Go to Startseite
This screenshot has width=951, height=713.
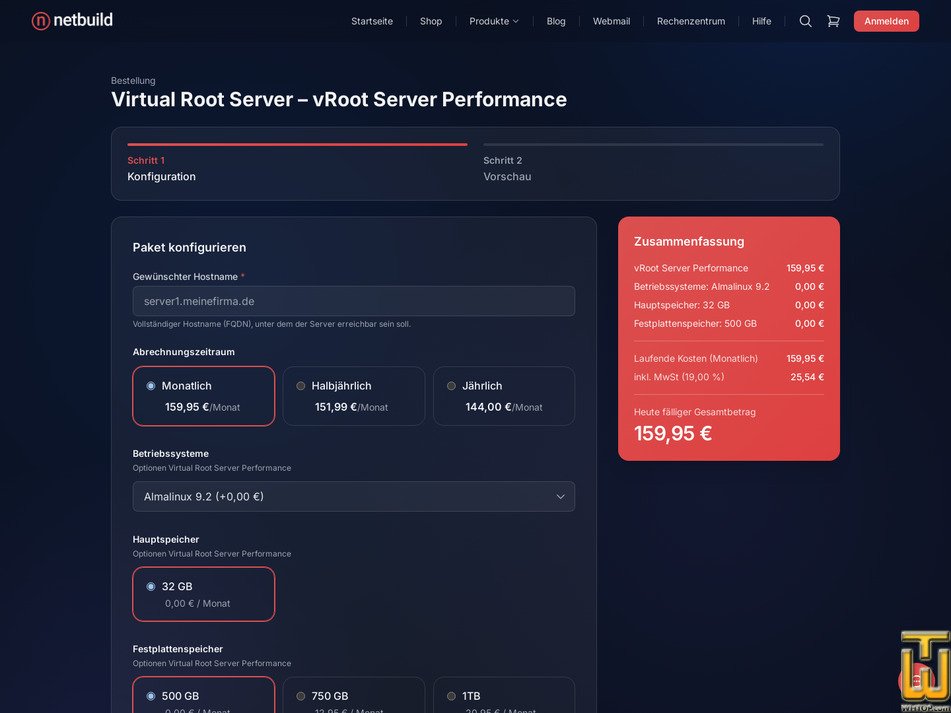[x=372, y=21]
